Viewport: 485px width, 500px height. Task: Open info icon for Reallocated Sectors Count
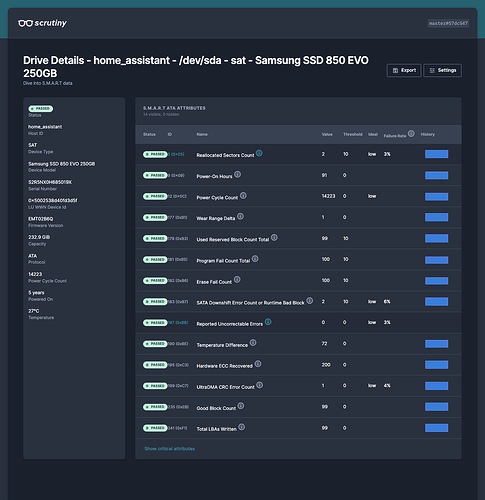click(x=259, y=153)
